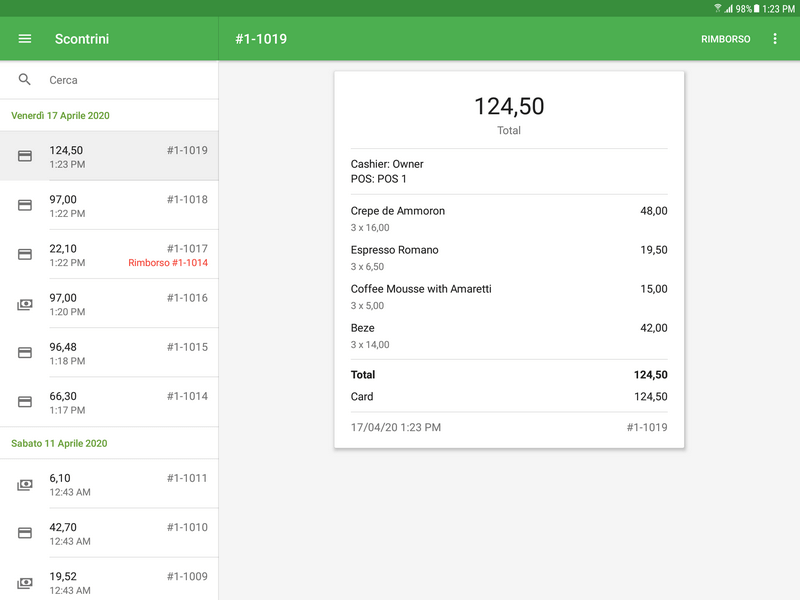The width and height of the screenshot is (800, 600).
Task: Open the hamburger navigation menu
Action: [25, 39]
